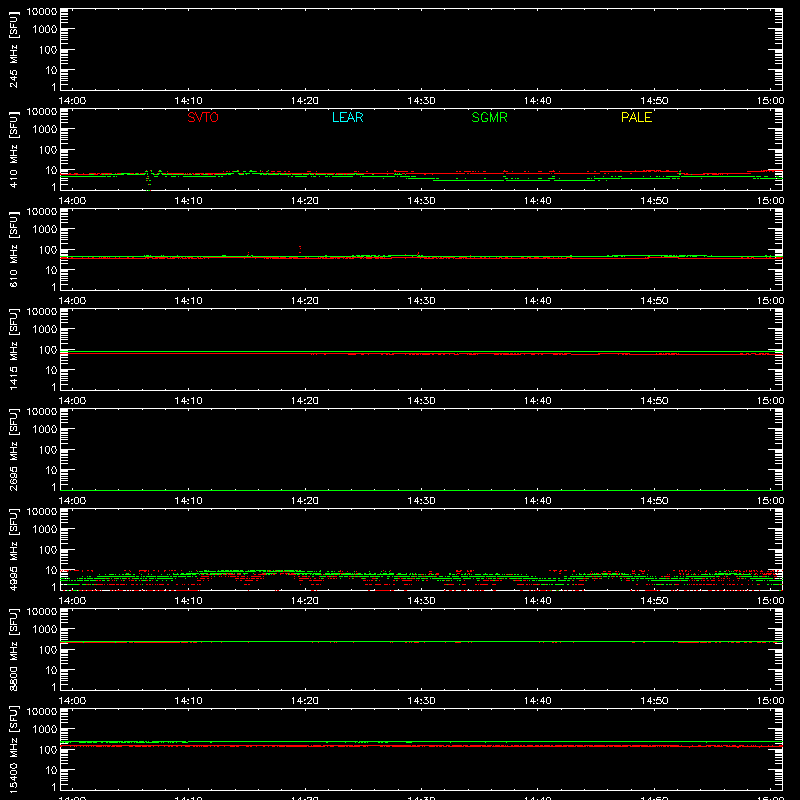
Task: Click 14:00 time label under 245 MHz panel
Action: click(72, 101)
